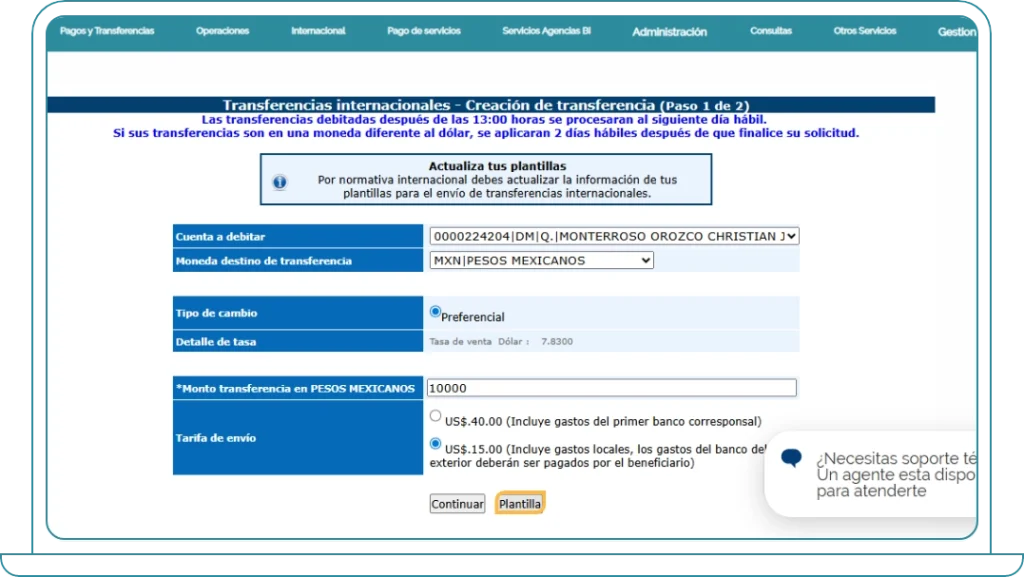
Task: Select the Gestion menu item
Action: [957, 31]
